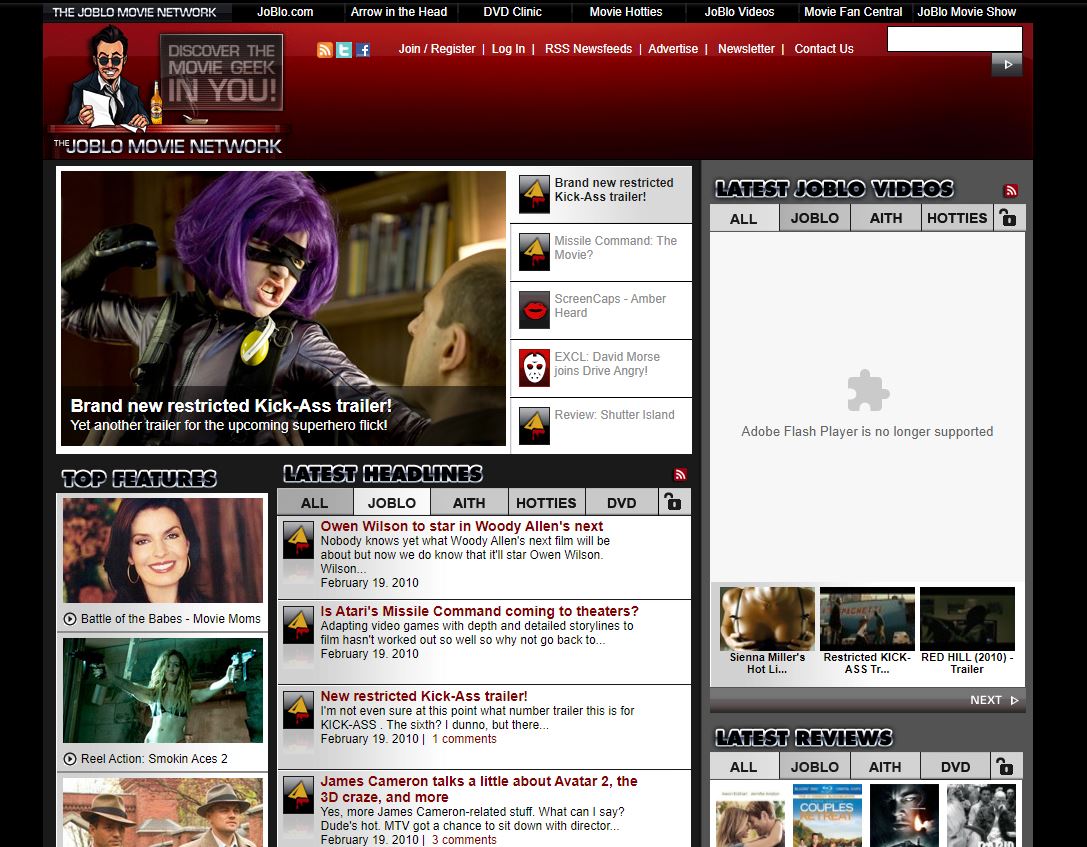
Task: Open RSS Newsfeeds link
Action: coord(589,49)
